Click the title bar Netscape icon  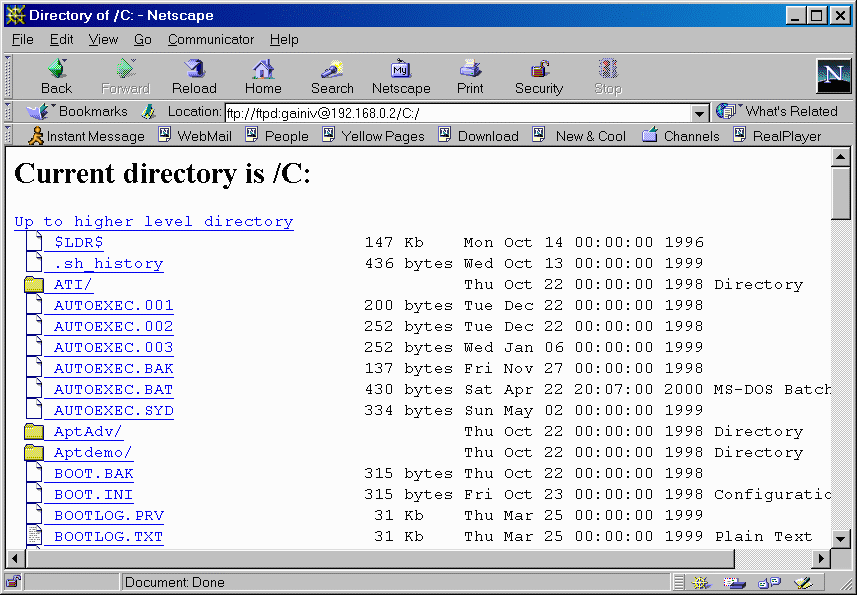click(x=15, y=15)
